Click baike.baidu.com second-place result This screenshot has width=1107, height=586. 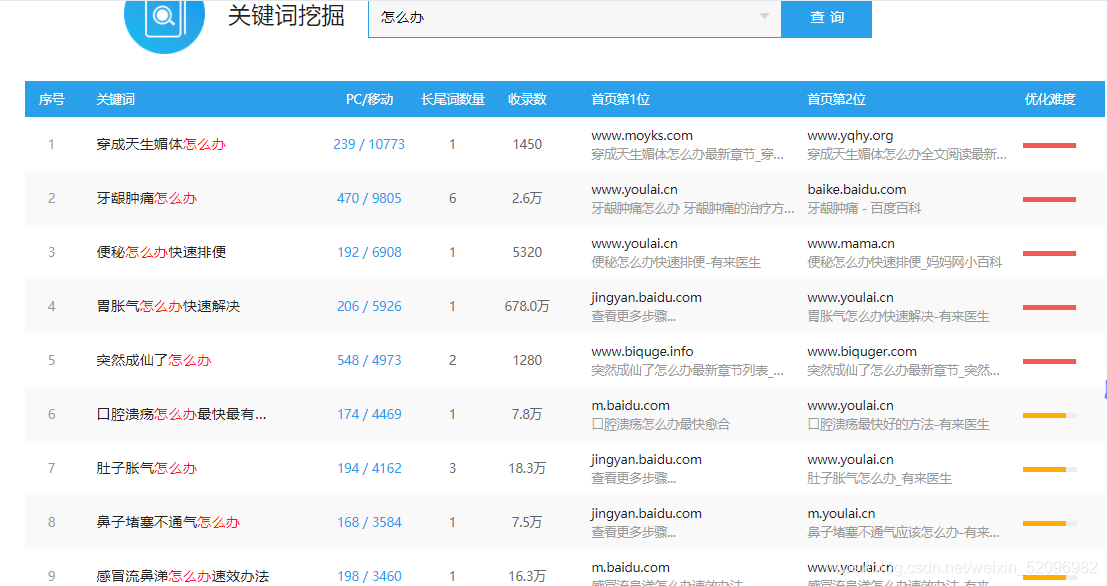point(856,189)
